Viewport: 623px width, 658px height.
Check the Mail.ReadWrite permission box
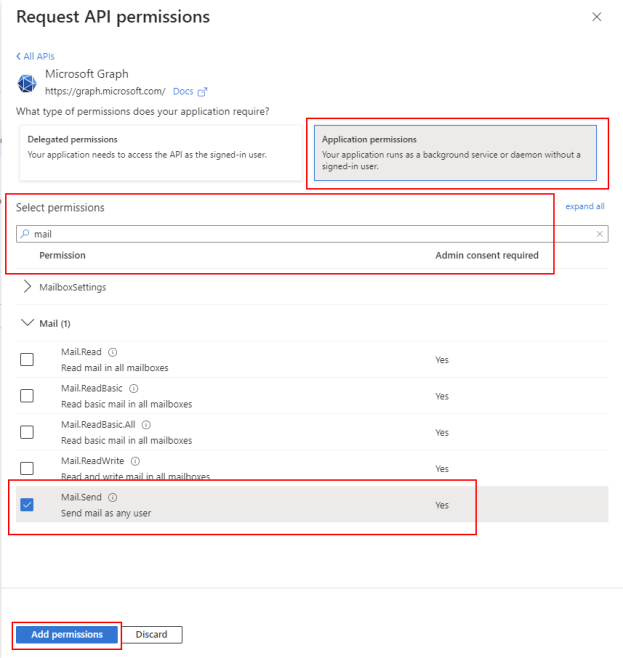coord(27,468)
